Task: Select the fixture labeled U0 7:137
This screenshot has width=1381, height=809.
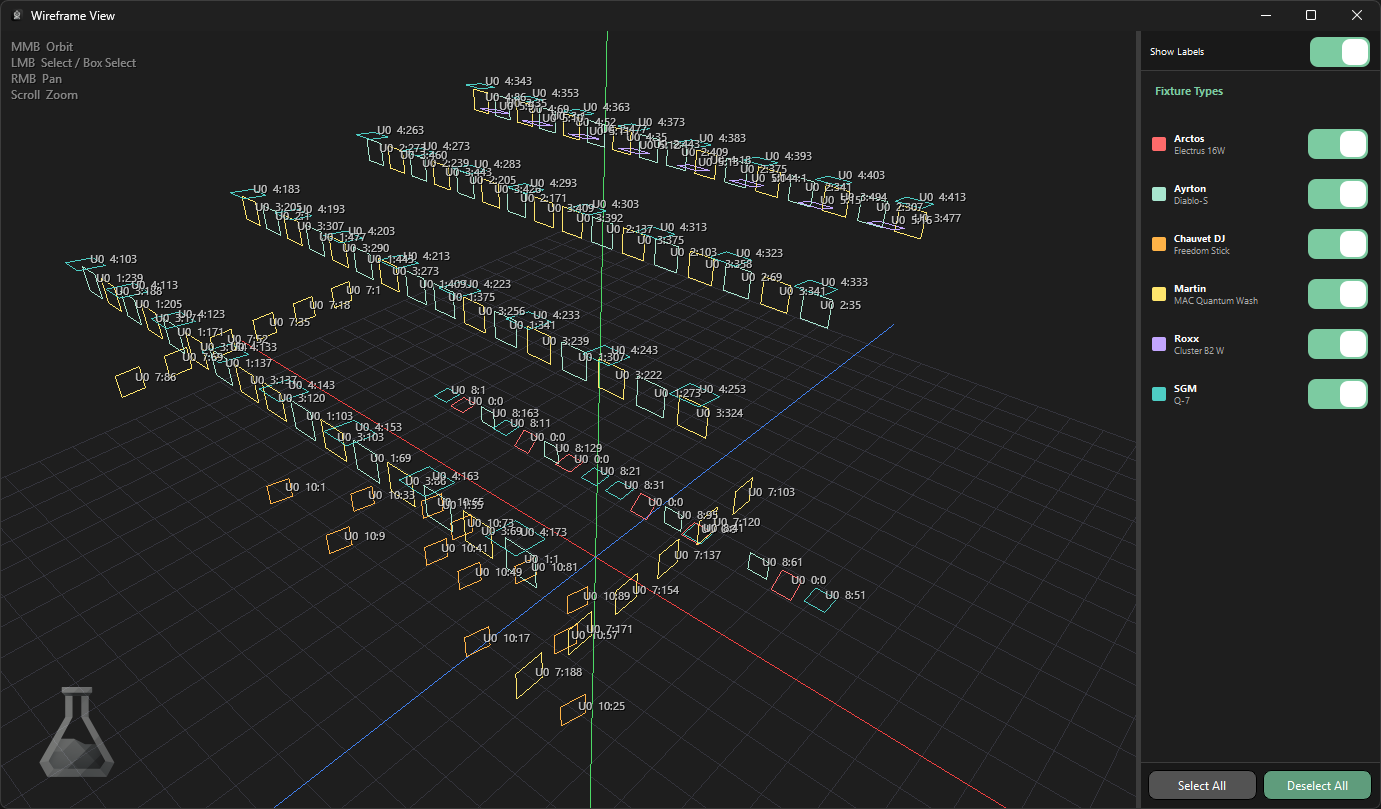Action: [x=668, y=559]
